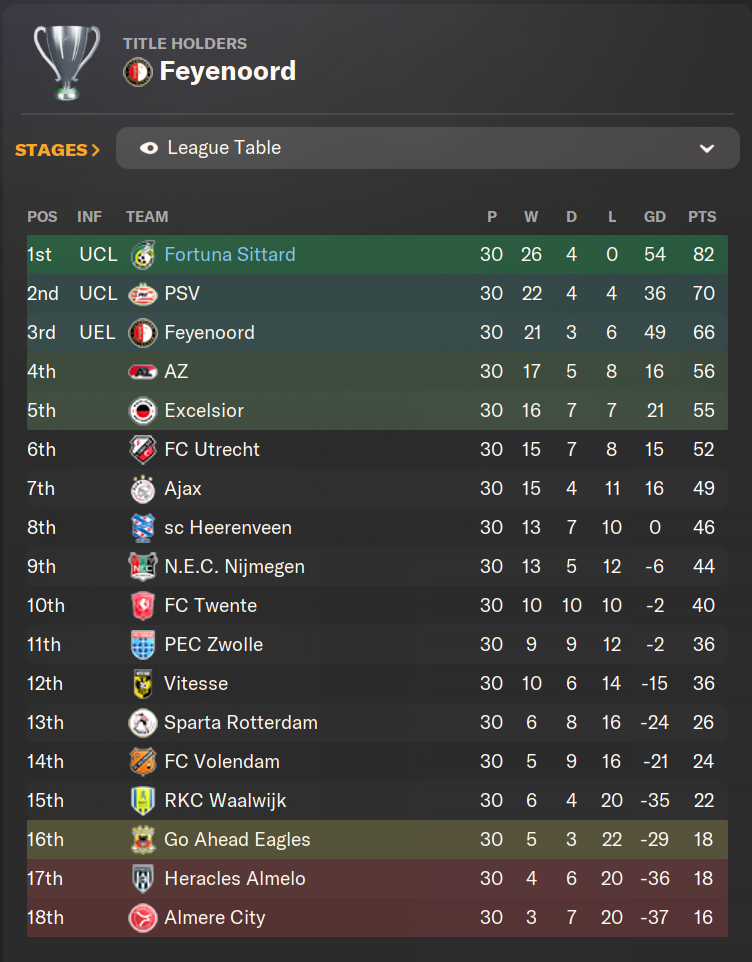
Task: Sort table by GD column header
Action: (654, 217)
